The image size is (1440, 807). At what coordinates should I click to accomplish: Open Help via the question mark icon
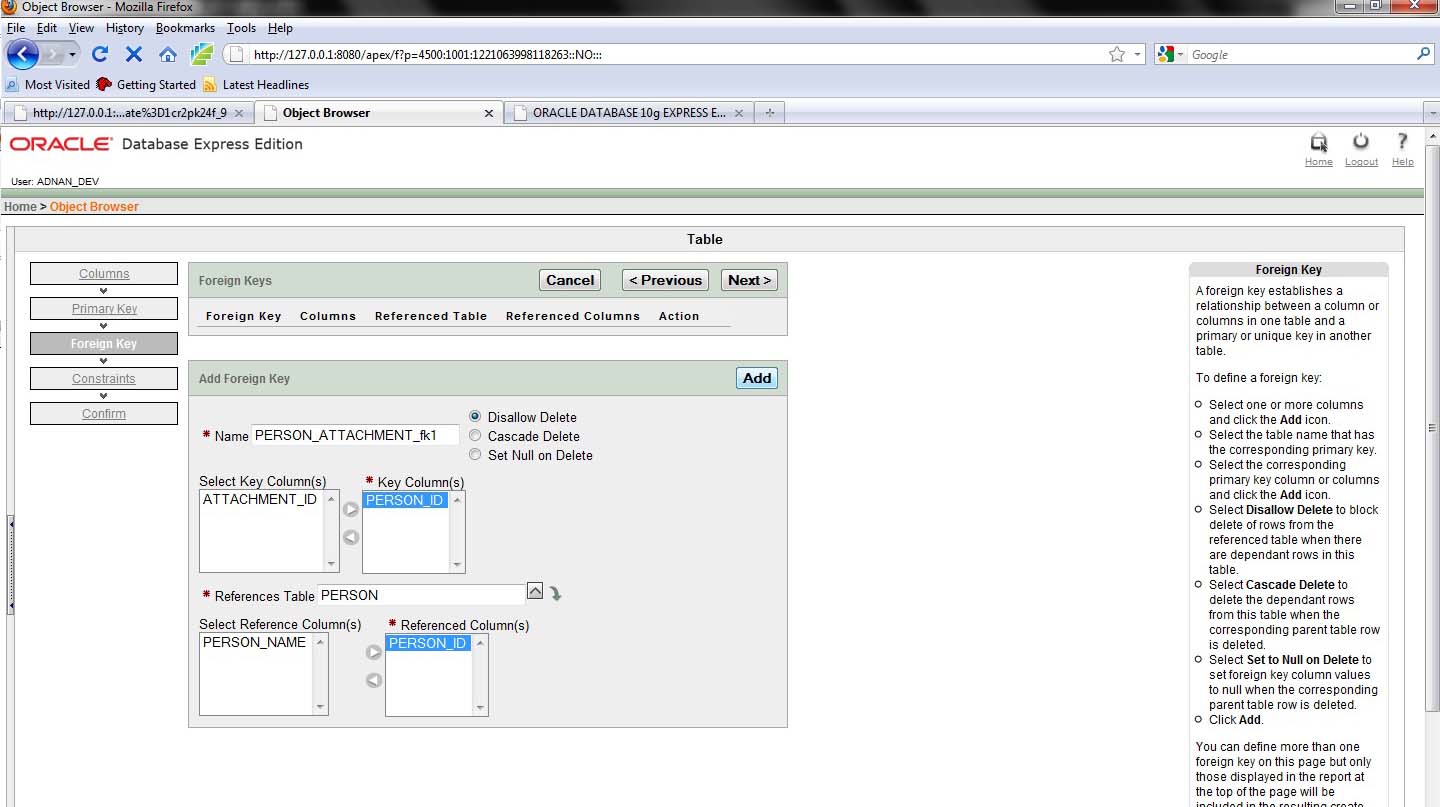pos(1402,143)
